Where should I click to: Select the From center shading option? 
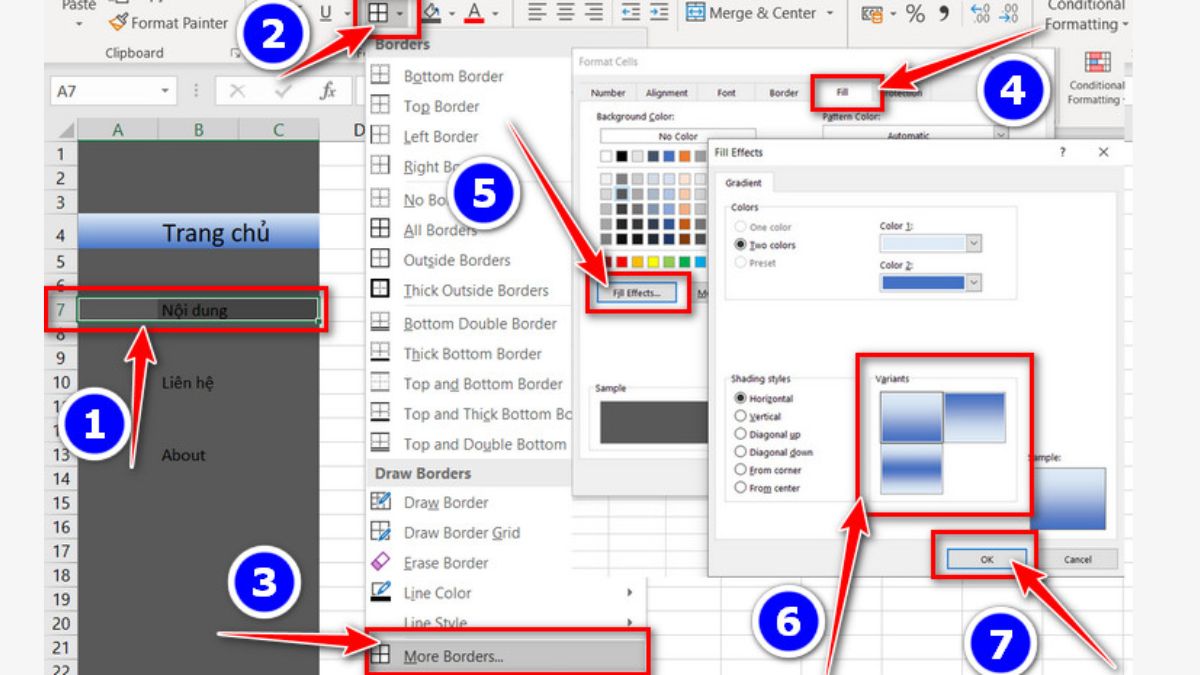tap(741, 488)
